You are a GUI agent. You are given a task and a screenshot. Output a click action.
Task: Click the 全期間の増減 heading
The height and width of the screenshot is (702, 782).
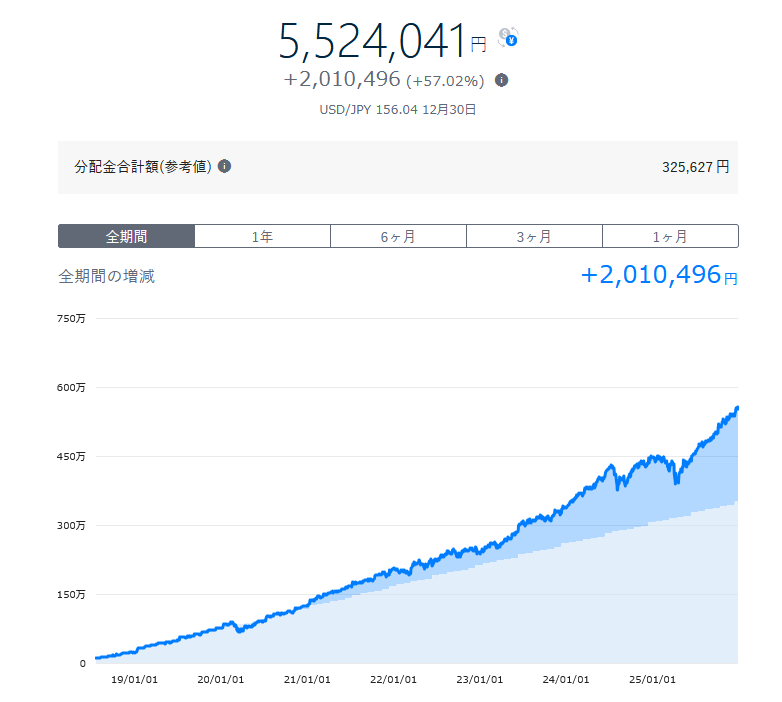point(107,276)
